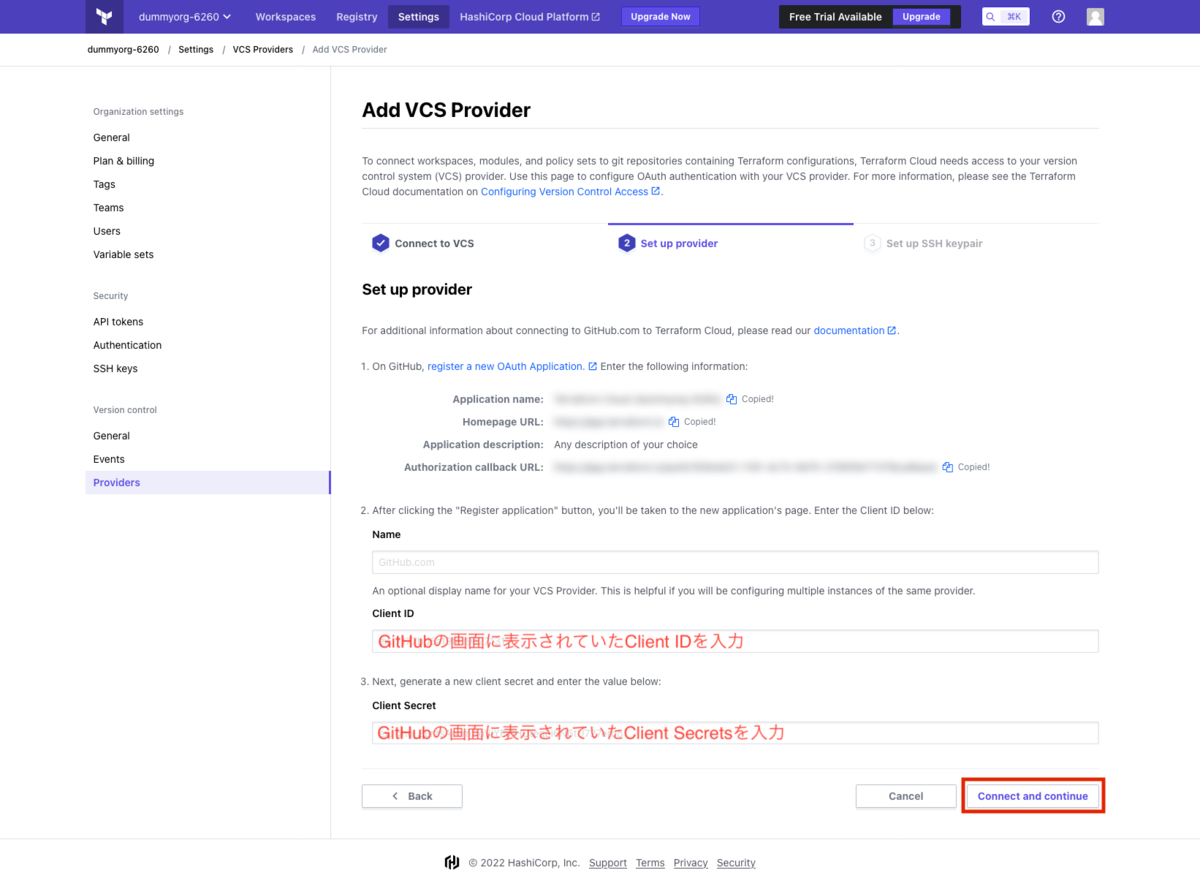1200x870 pixels.
Task: Select Providers in the sidebar
Action: click(x=207, y=483)
